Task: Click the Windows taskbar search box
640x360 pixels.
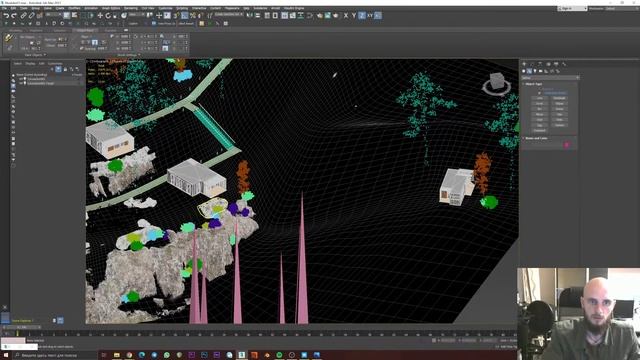Action: 55,355
